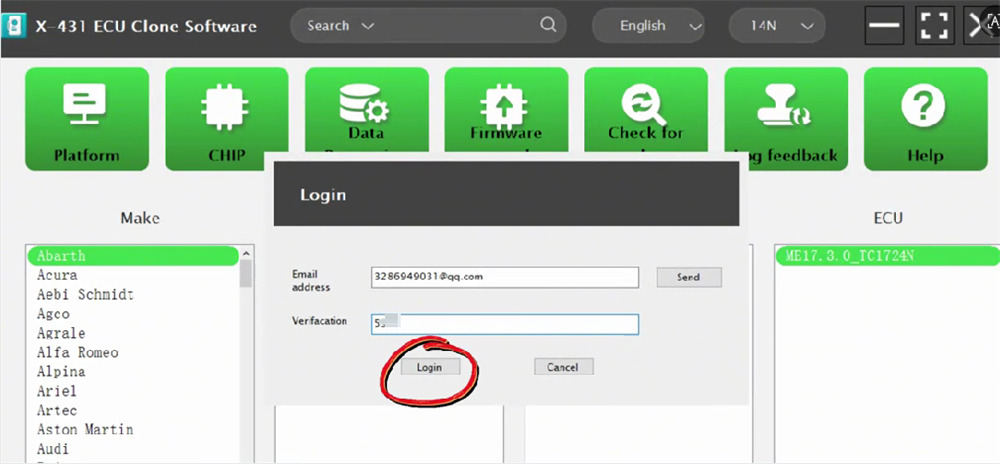Screen dimensions: 1000x464
Task: Click the X-431 app logo icon
Action: [13, 26]
